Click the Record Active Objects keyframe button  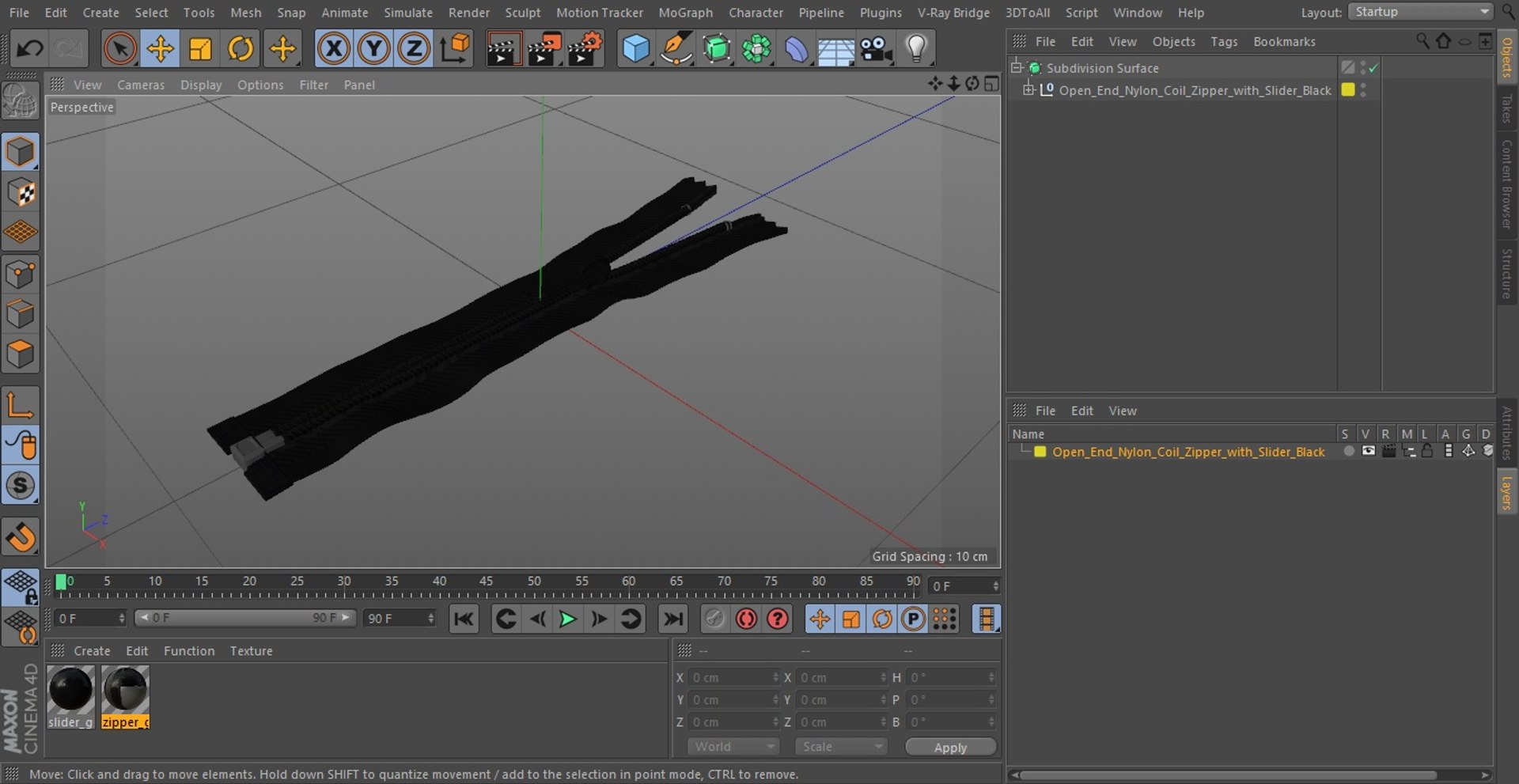tap(746, 619)
